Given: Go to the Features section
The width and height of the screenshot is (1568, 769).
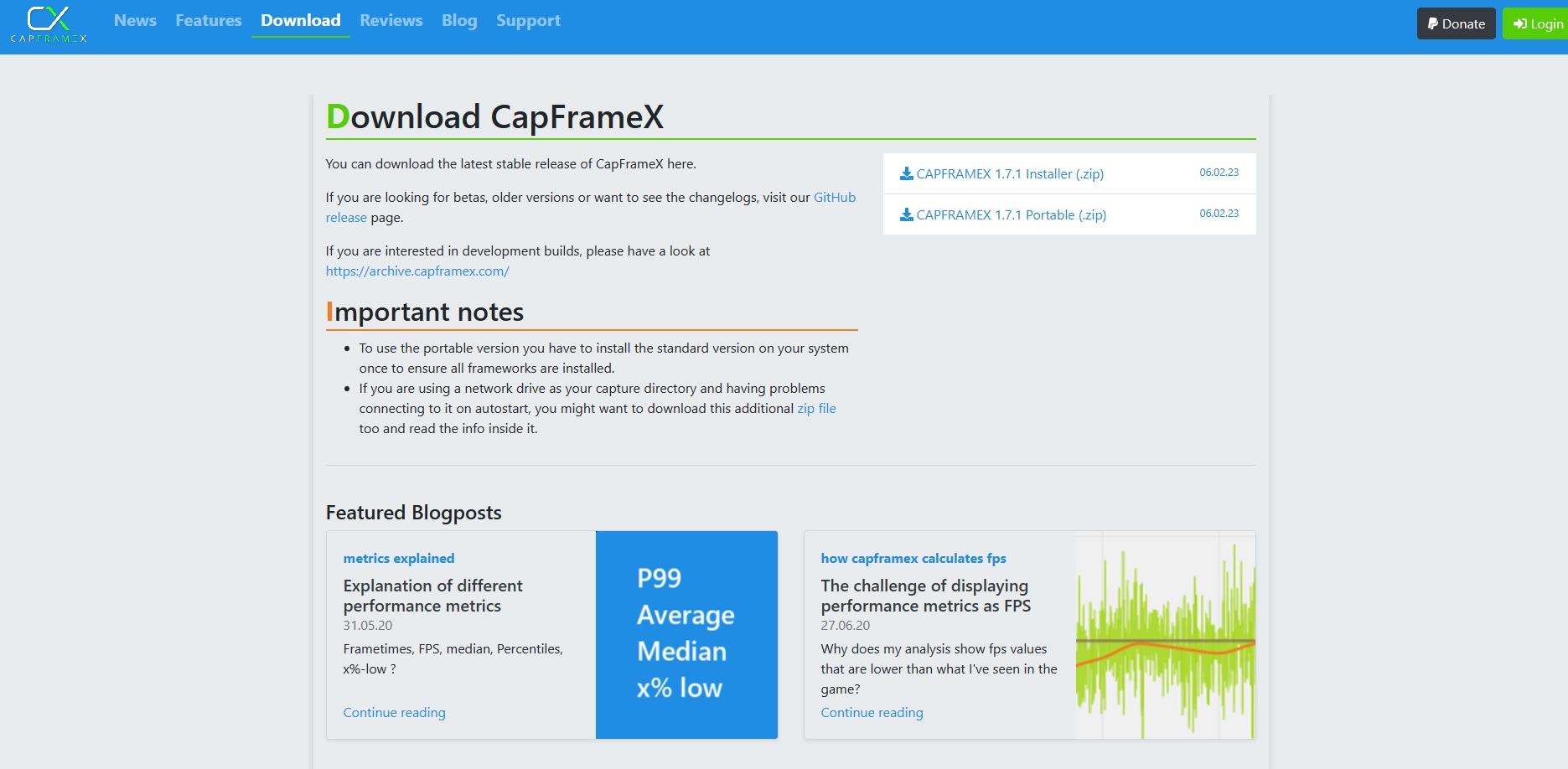Looking at the screenshot, I should [x=209, y=20].
